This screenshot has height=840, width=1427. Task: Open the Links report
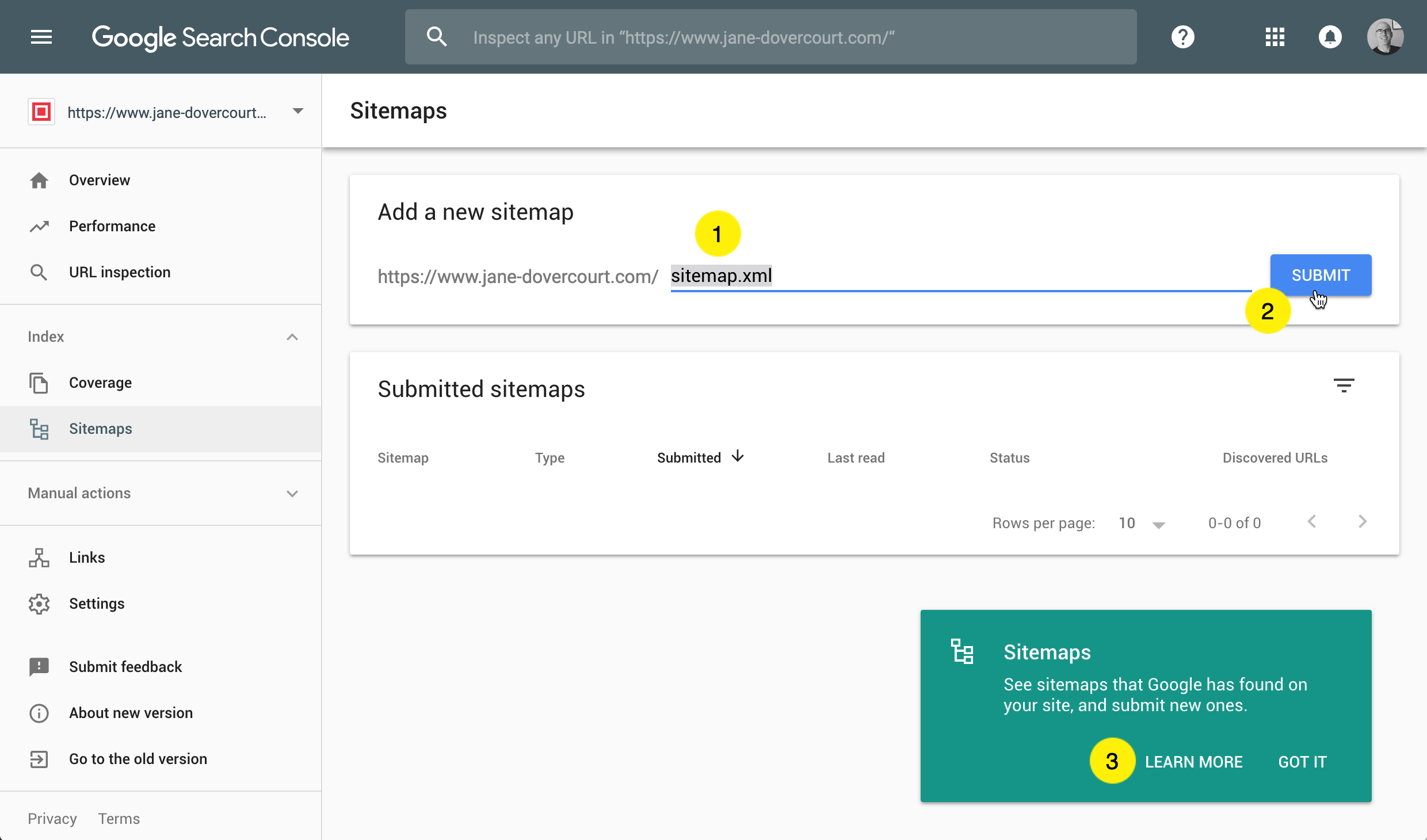(87, 558)
